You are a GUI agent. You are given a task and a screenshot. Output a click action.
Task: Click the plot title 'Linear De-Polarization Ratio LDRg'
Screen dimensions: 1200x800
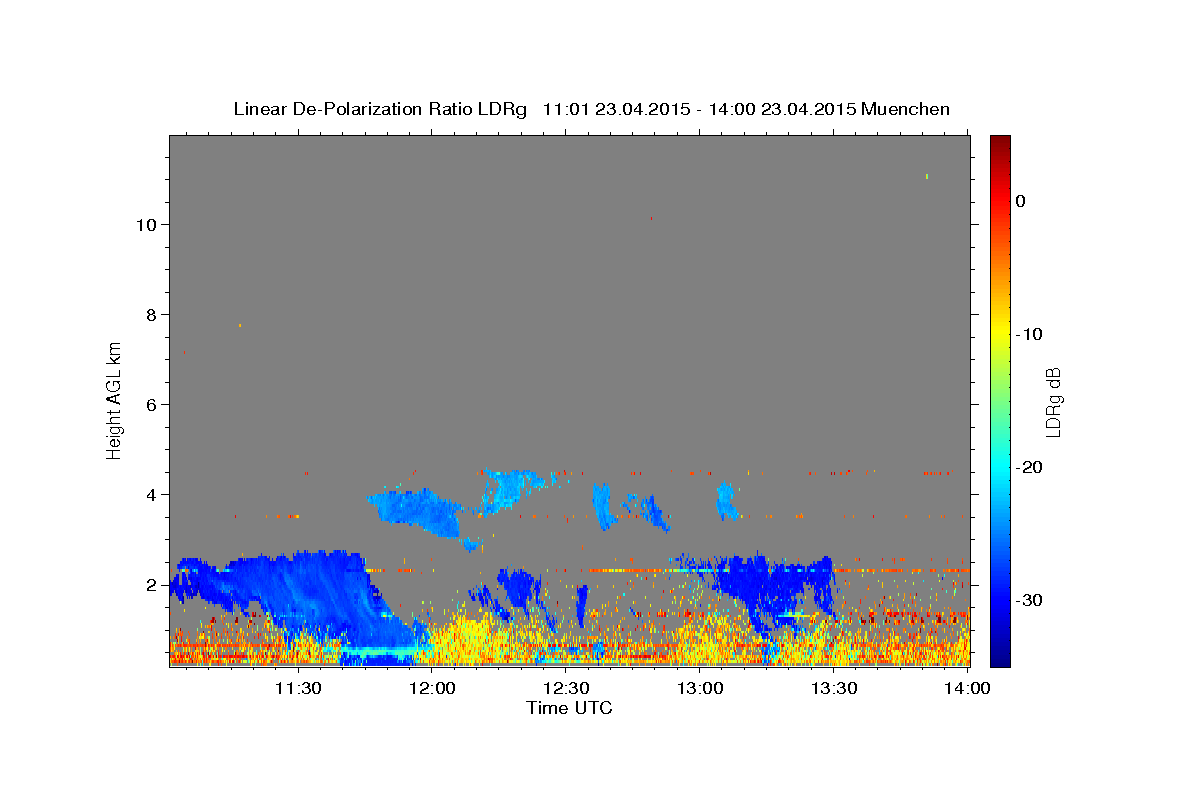pyautogui.click(x=379, y=109)
